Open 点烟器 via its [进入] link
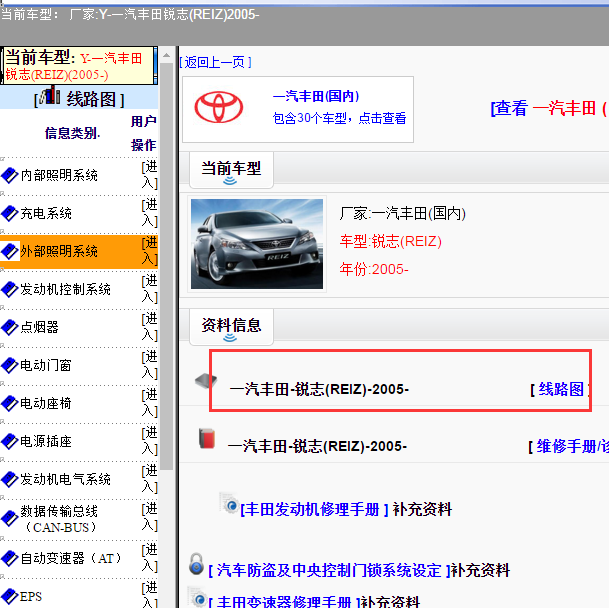609x608 pixels. (x=150, y=327)
